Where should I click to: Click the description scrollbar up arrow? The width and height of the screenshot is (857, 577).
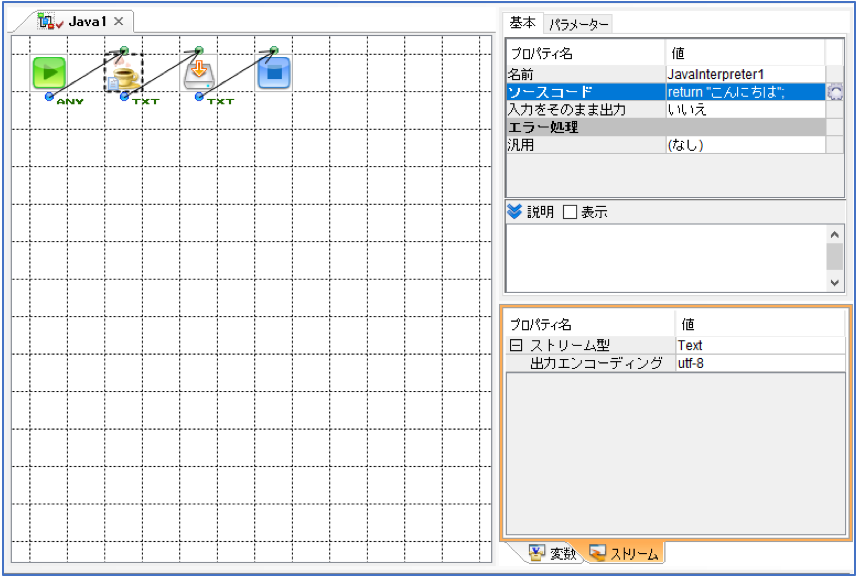pos(834,235)
